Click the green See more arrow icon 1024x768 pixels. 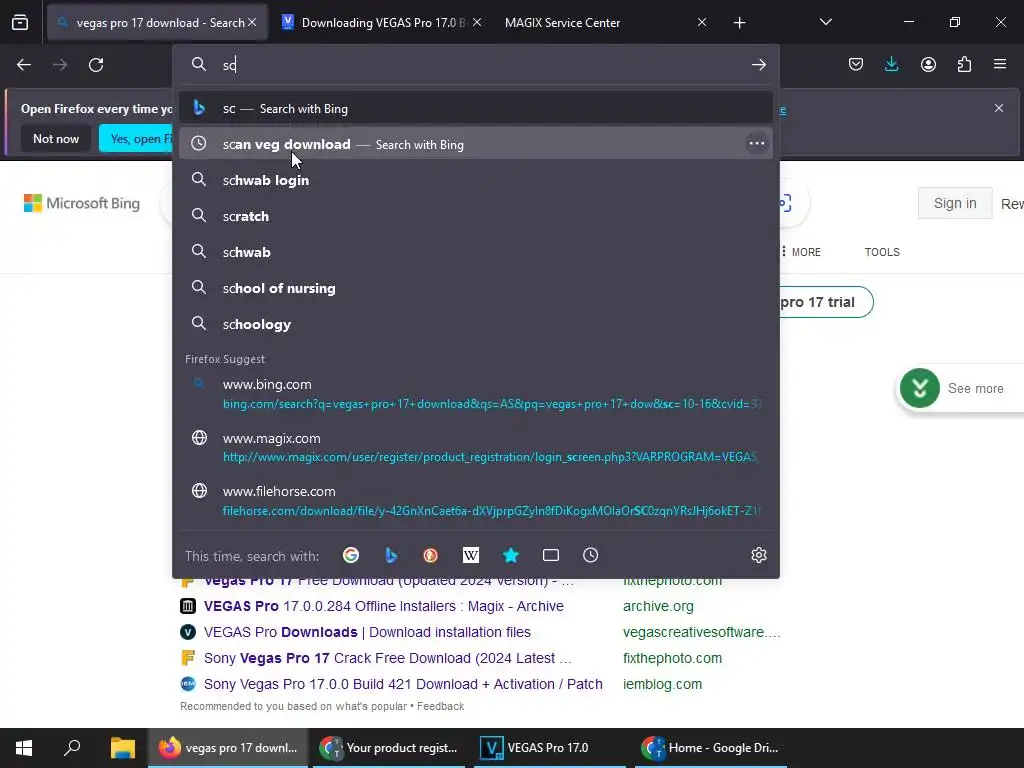(920, 389)
